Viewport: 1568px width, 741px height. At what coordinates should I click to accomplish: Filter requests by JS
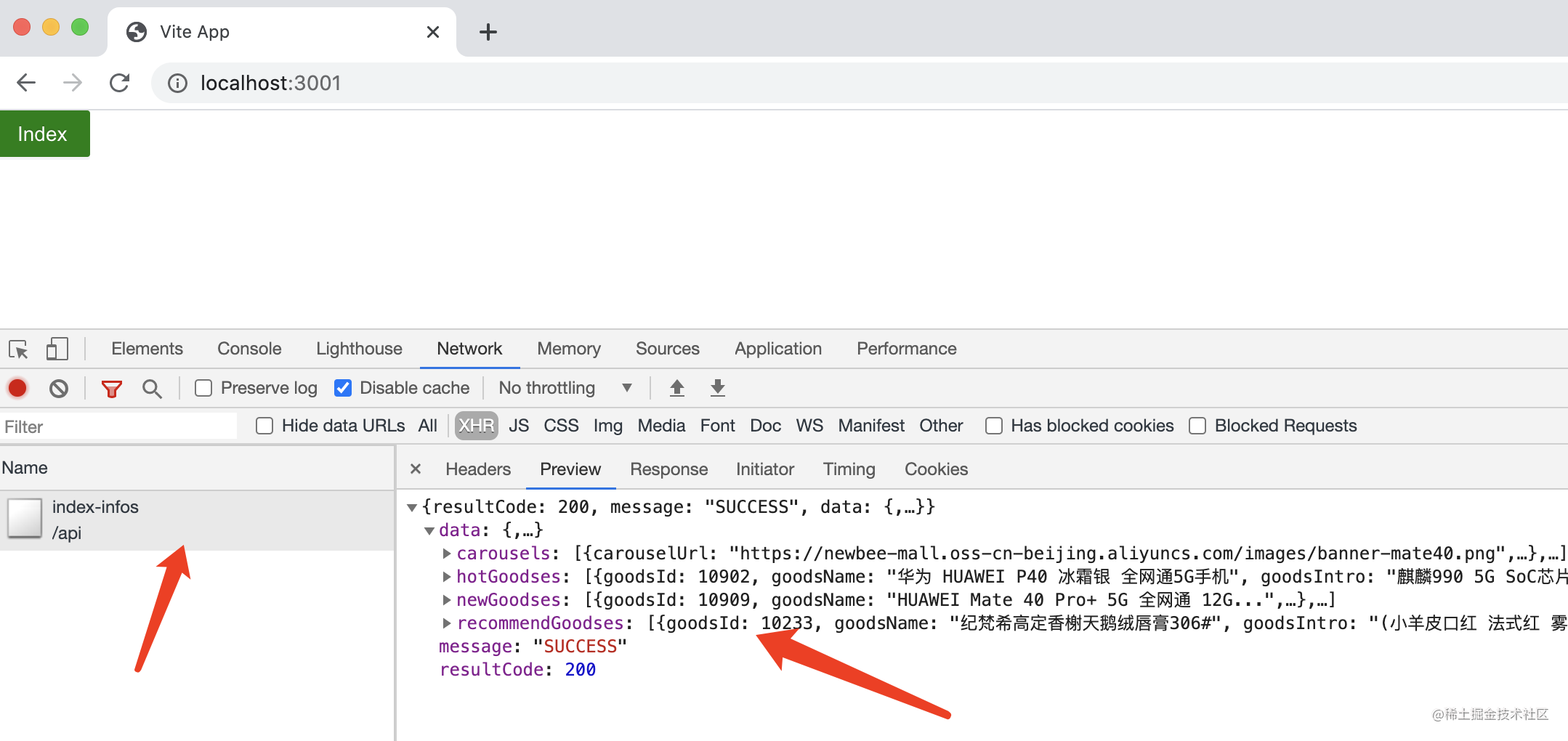pyautogui.click(x=519, y=426)
